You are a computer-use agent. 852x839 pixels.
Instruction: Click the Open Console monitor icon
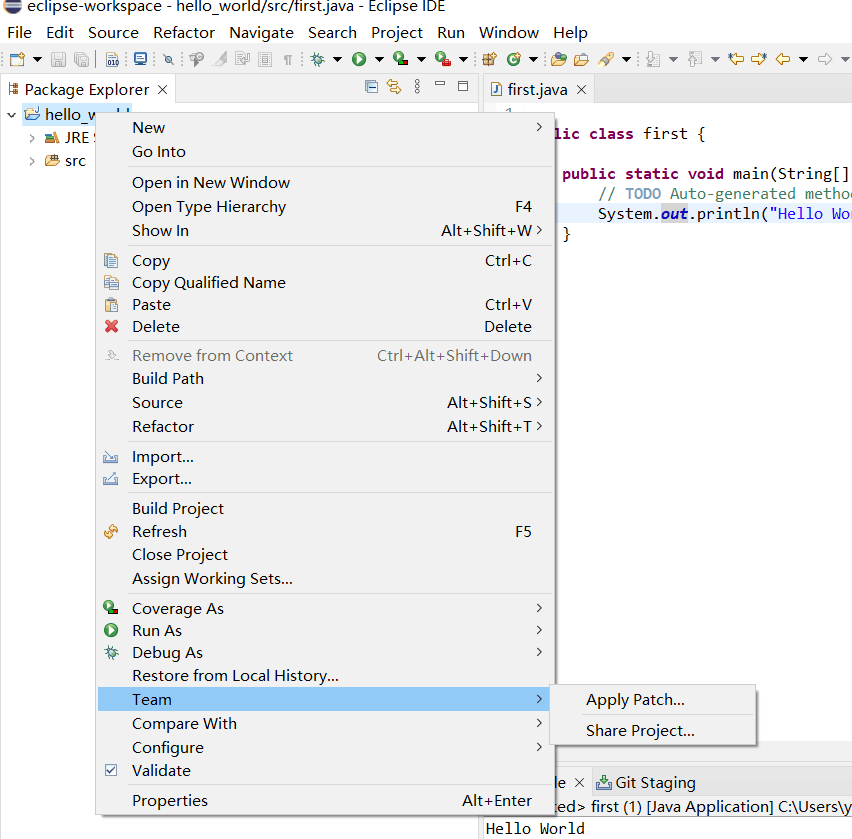tap(141, 59)
